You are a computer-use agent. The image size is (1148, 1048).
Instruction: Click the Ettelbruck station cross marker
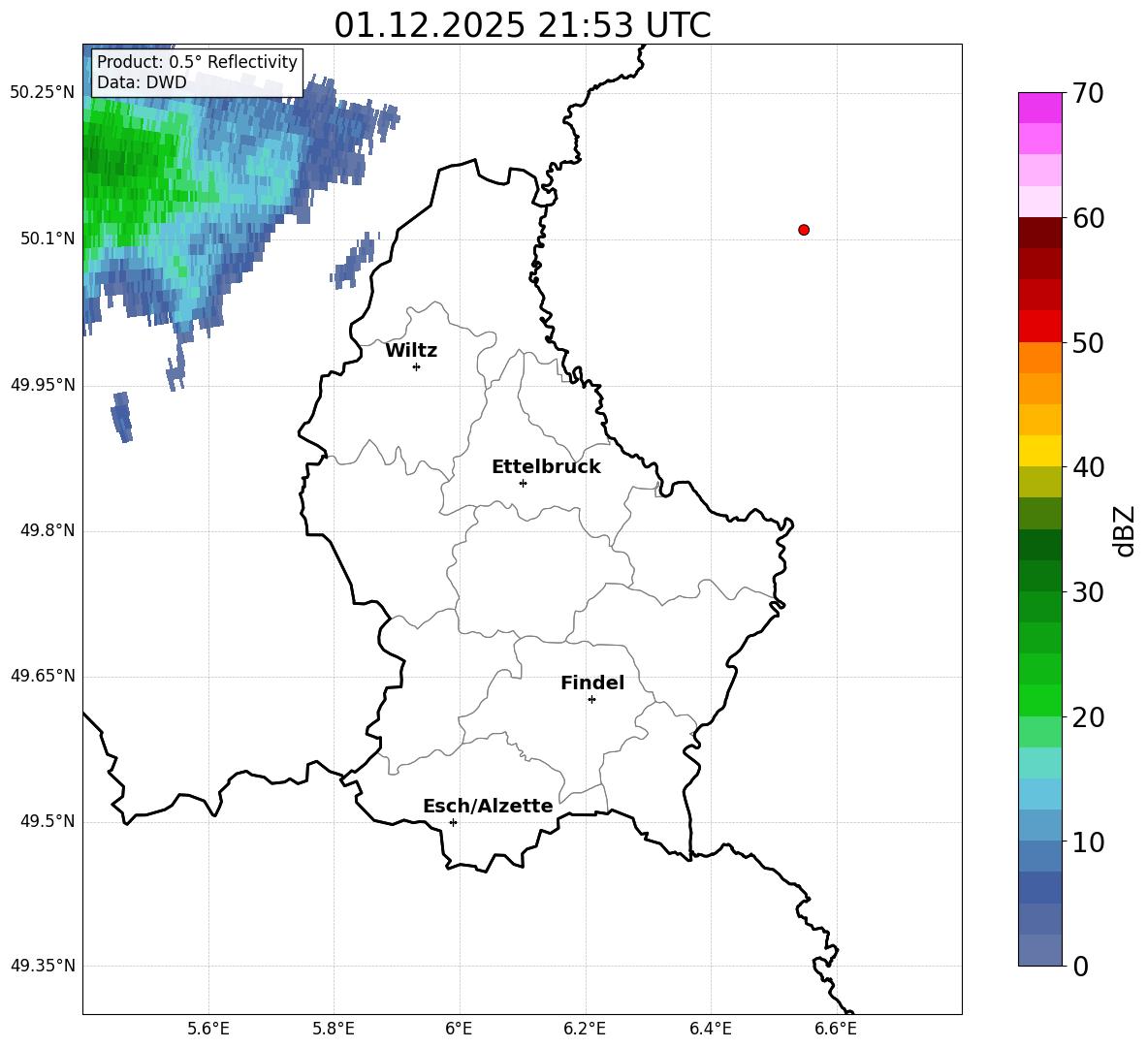click(523, 483)
